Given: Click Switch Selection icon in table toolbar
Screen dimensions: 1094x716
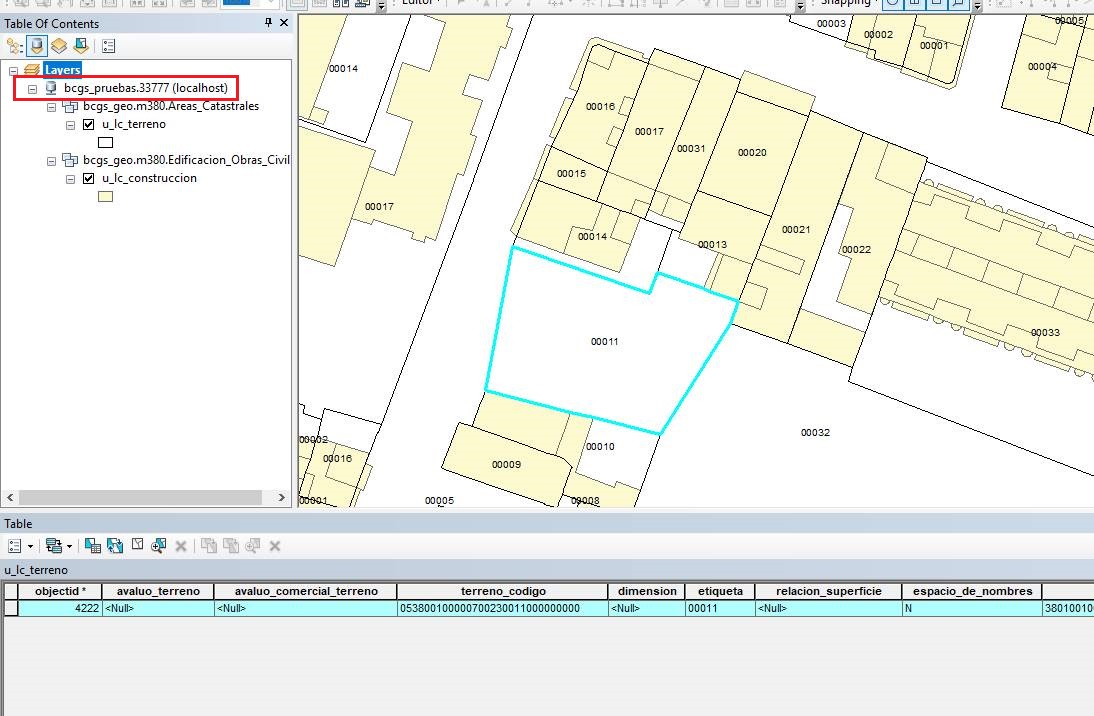Looking at the screenshot, I should (x=115, y=546).
